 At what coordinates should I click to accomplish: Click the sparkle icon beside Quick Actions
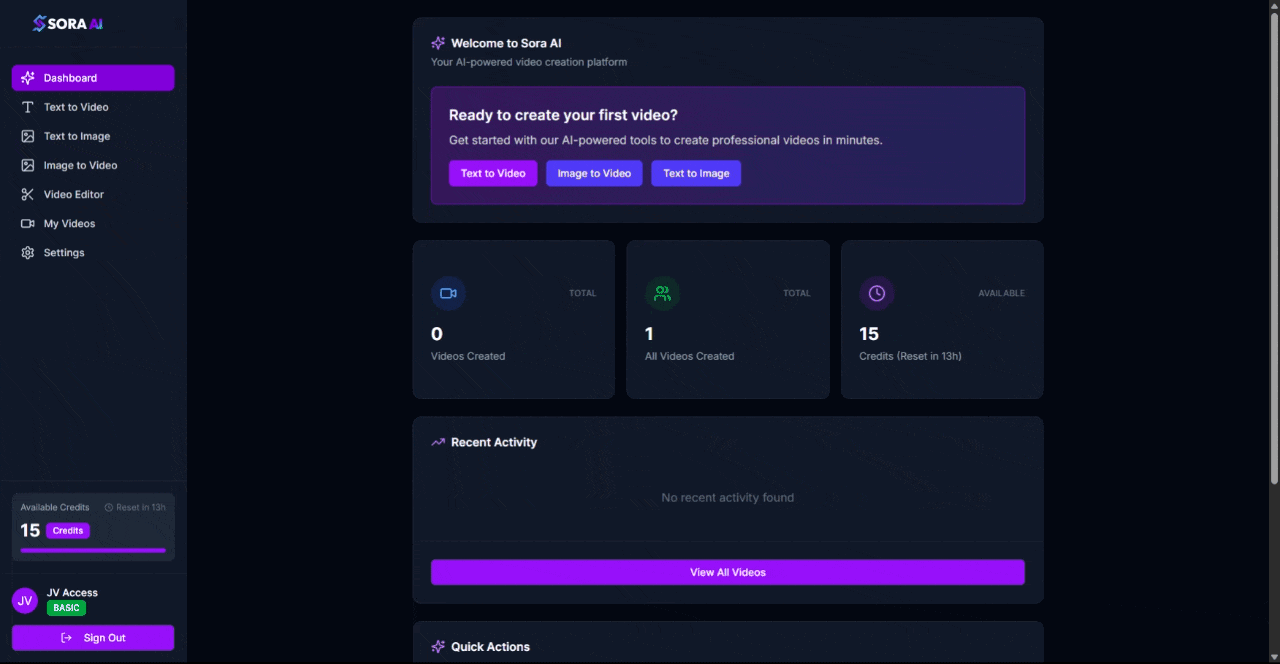tap(438, 647)
